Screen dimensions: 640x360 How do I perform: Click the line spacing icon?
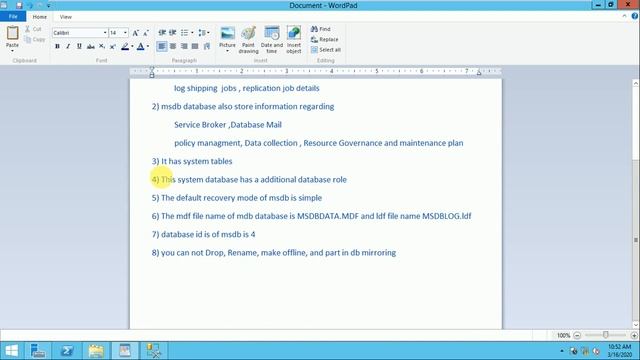pyautogui.click(x=202, y=33)
